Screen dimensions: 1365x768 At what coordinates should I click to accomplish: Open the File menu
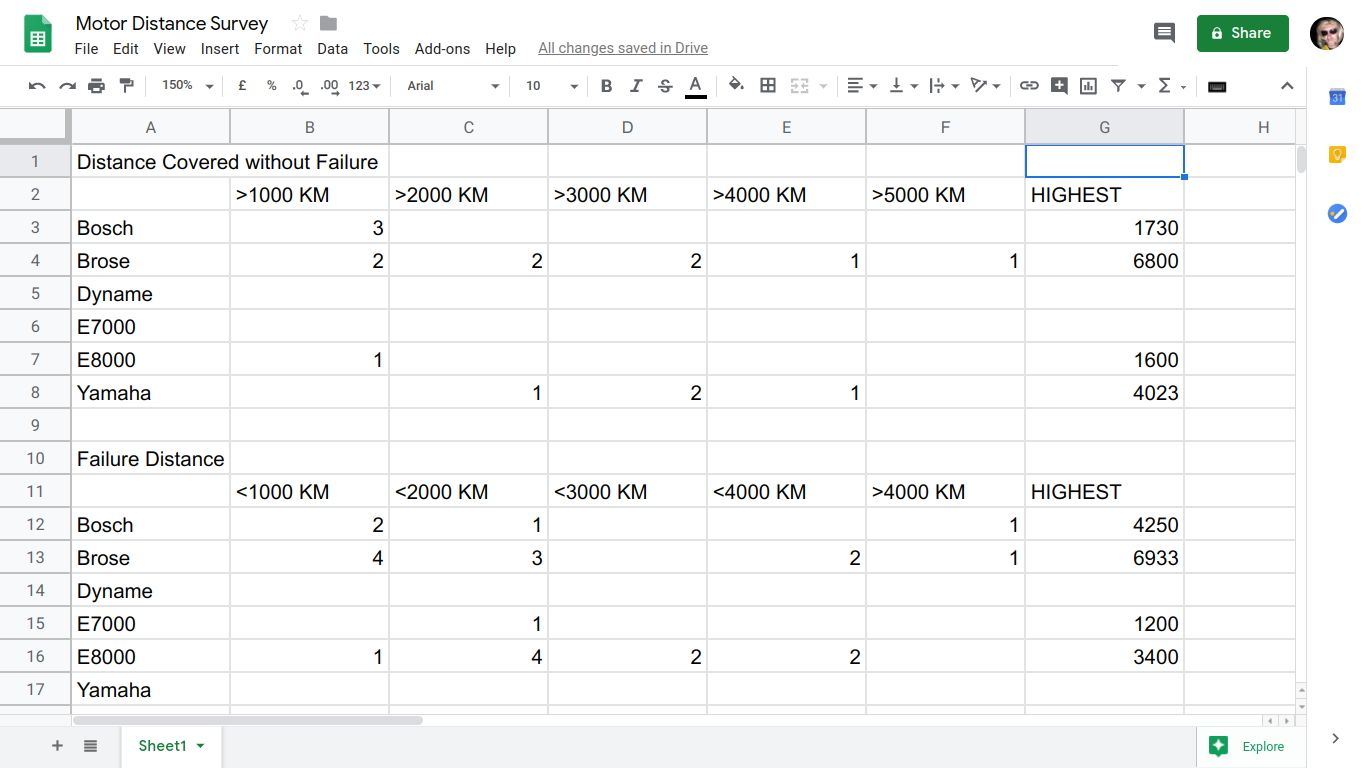click(x=86, y=48)
